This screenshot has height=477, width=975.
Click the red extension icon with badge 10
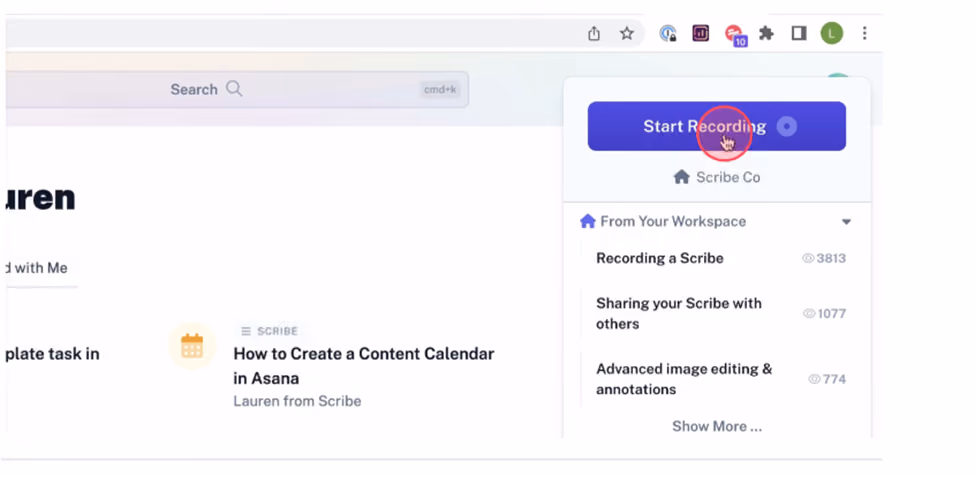(x=735, y=34)
